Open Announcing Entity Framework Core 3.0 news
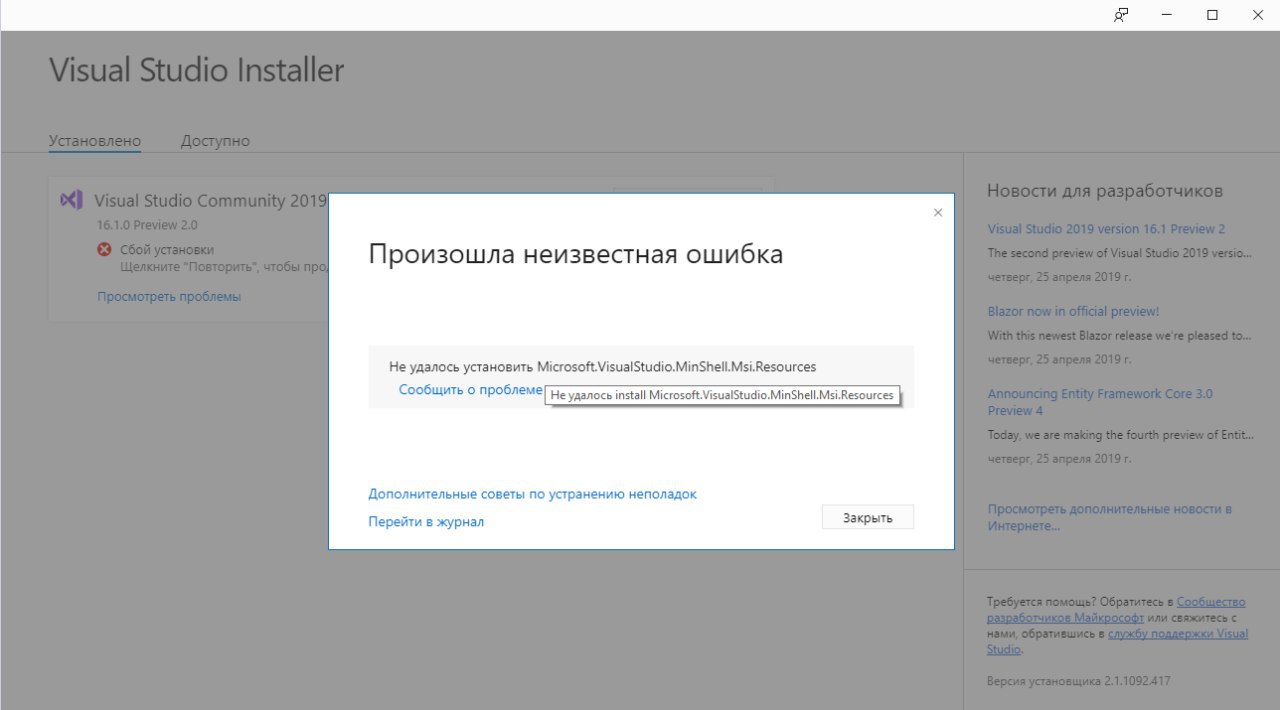 tap(1100, 402)
